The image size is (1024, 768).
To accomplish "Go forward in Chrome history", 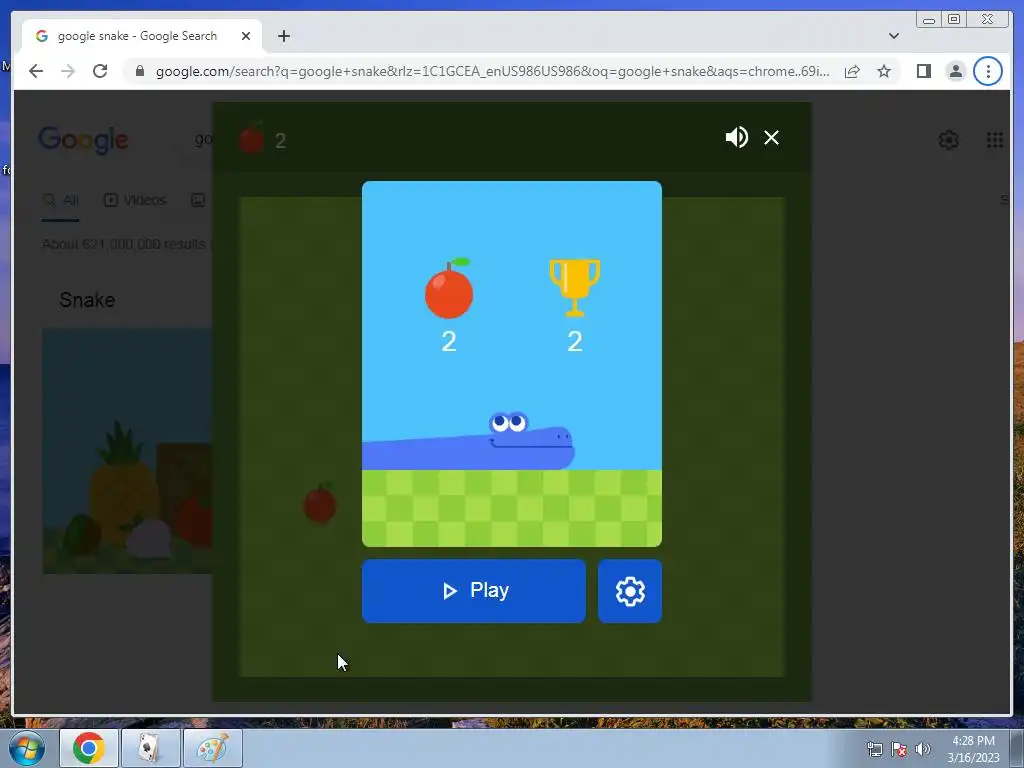I will tap(68, 71).
